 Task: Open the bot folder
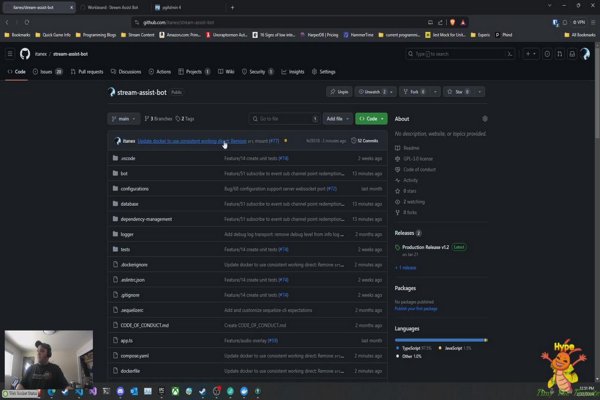pyautogui.click(x=124, y=173)
